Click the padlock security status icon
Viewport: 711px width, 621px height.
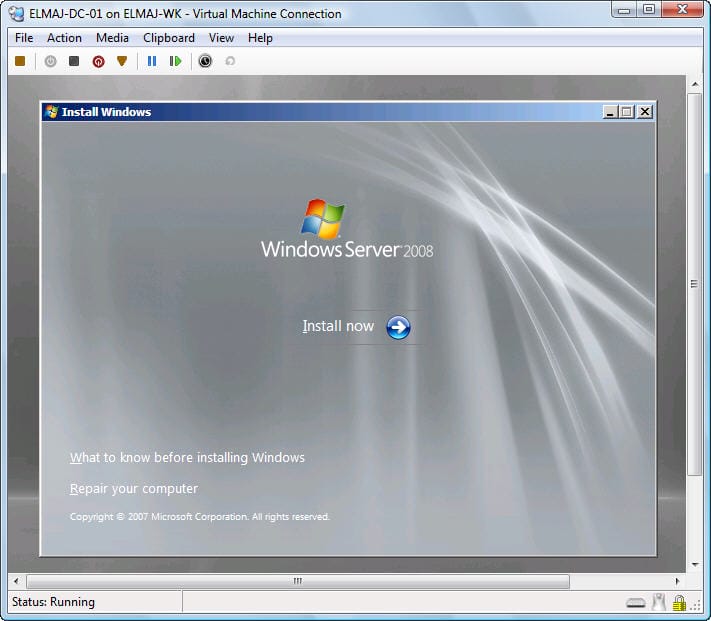679,603
